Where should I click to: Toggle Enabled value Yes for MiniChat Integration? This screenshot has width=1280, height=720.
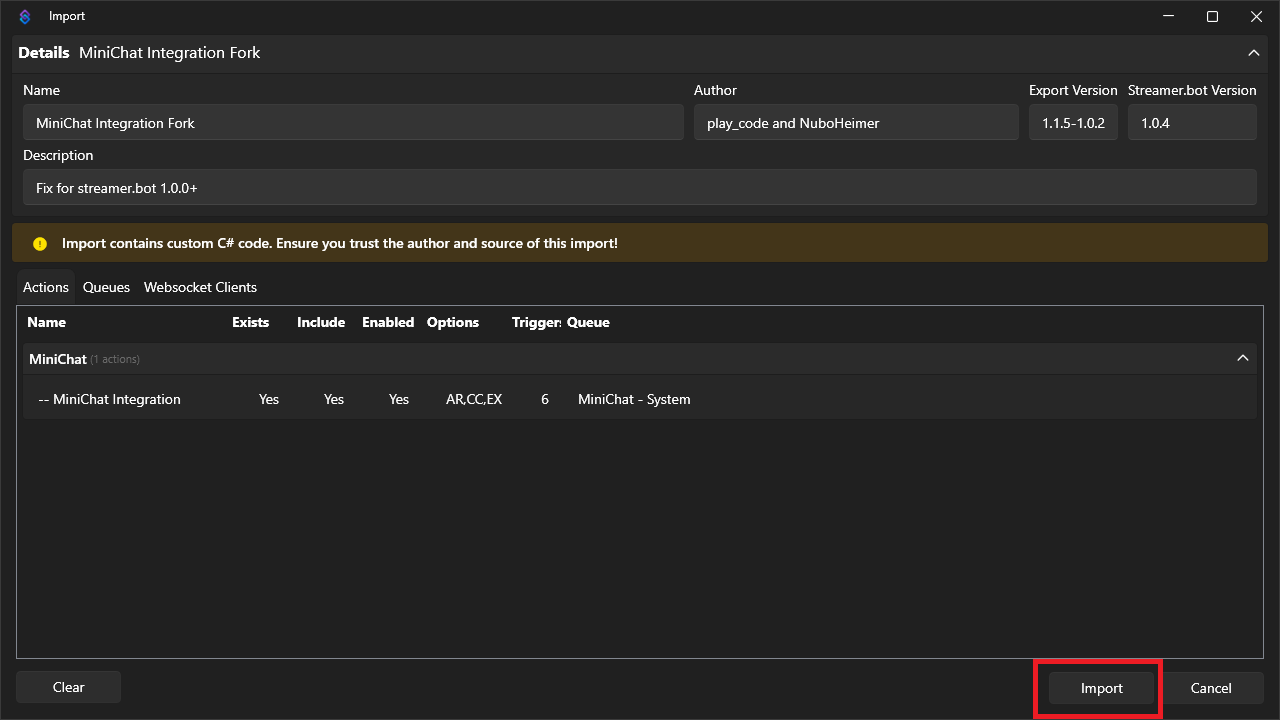[399, 399]
